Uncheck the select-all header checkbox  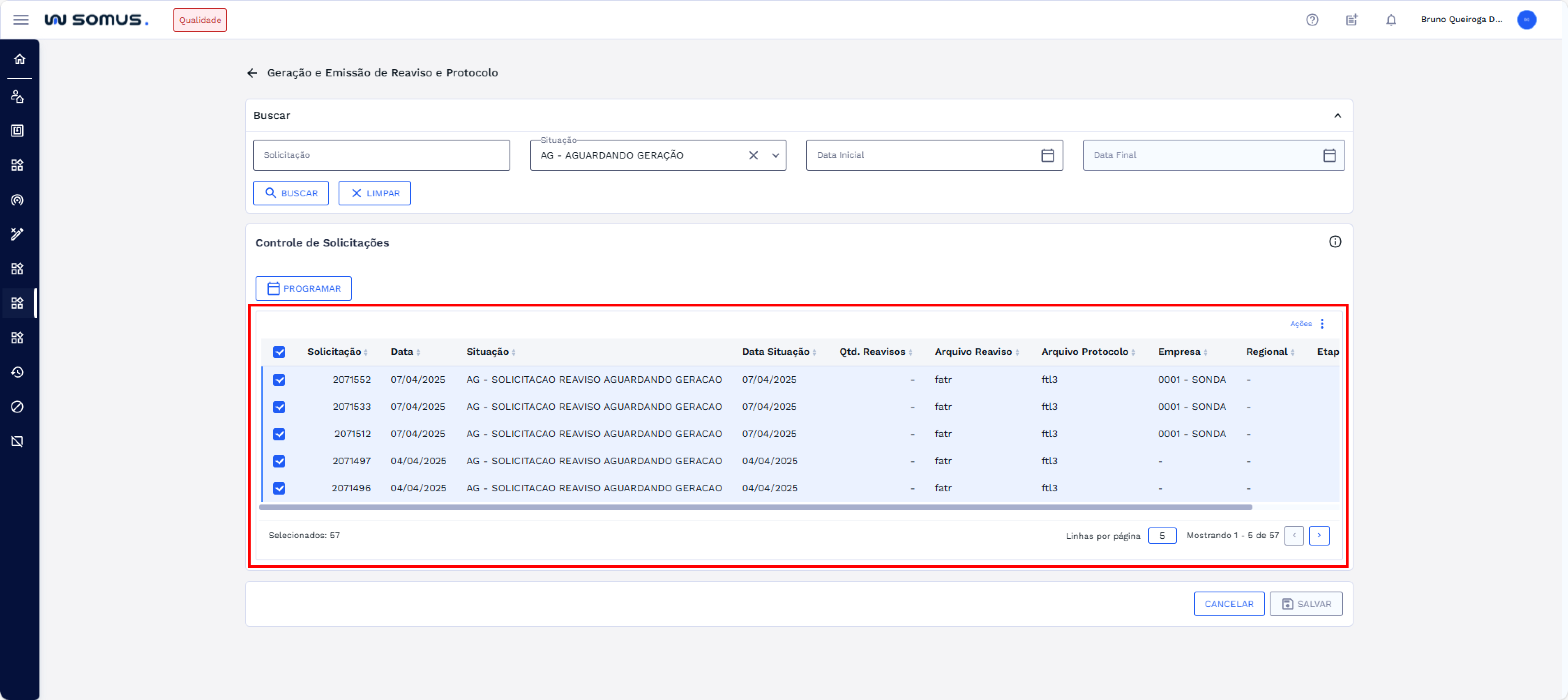click(x=279, y=352)
